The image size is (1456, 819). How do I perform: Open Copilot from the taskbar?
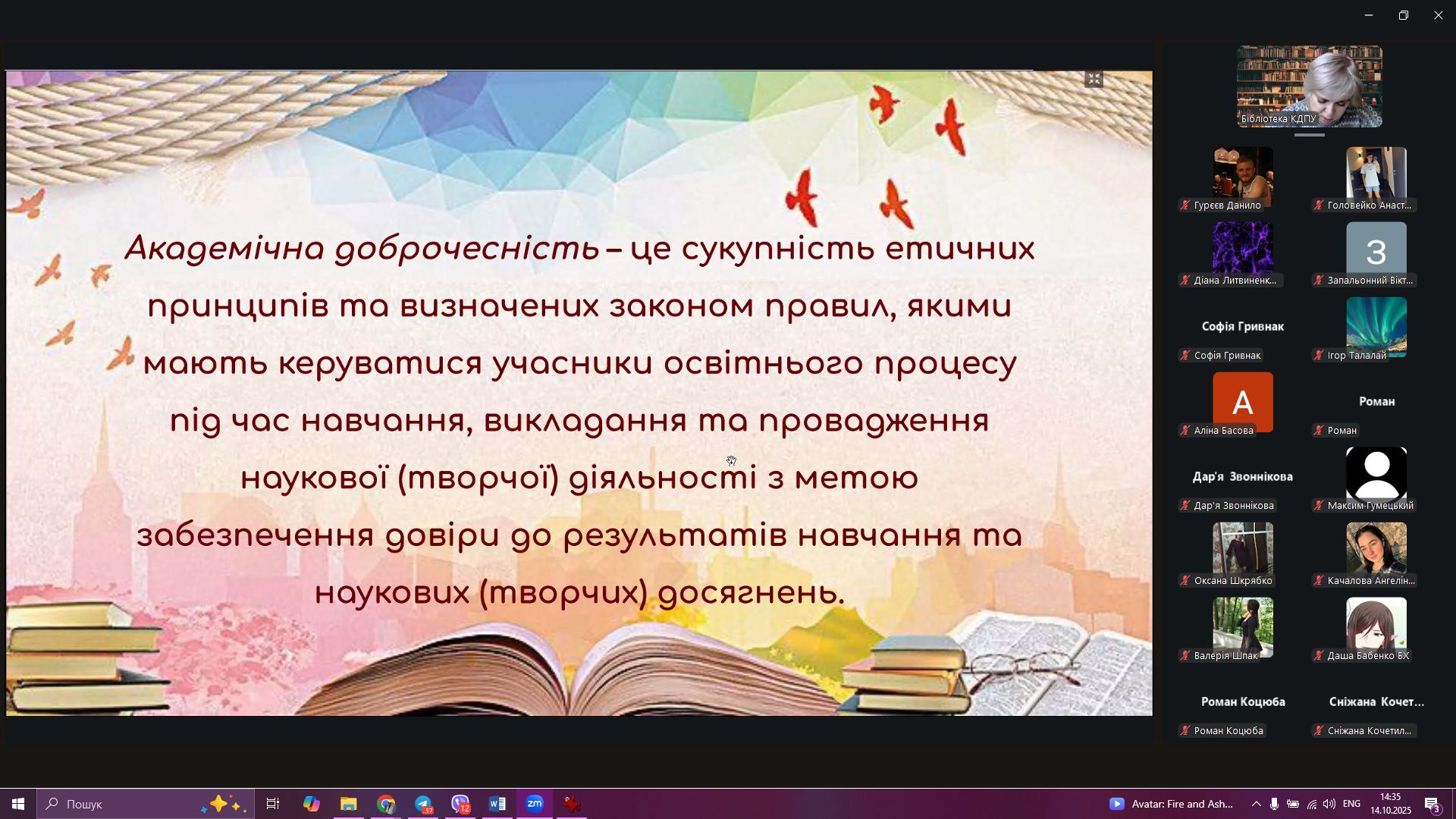pos(312,804)
